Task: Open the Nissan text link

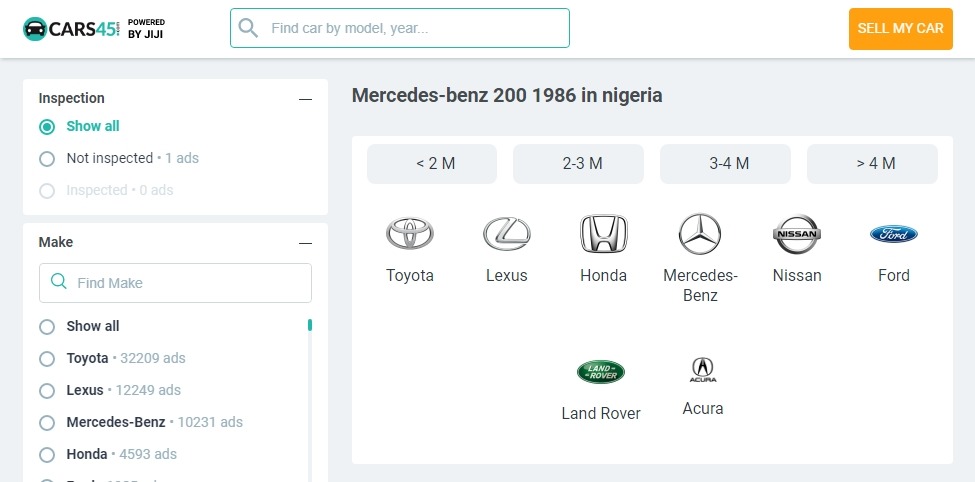Action: point(797,276)
